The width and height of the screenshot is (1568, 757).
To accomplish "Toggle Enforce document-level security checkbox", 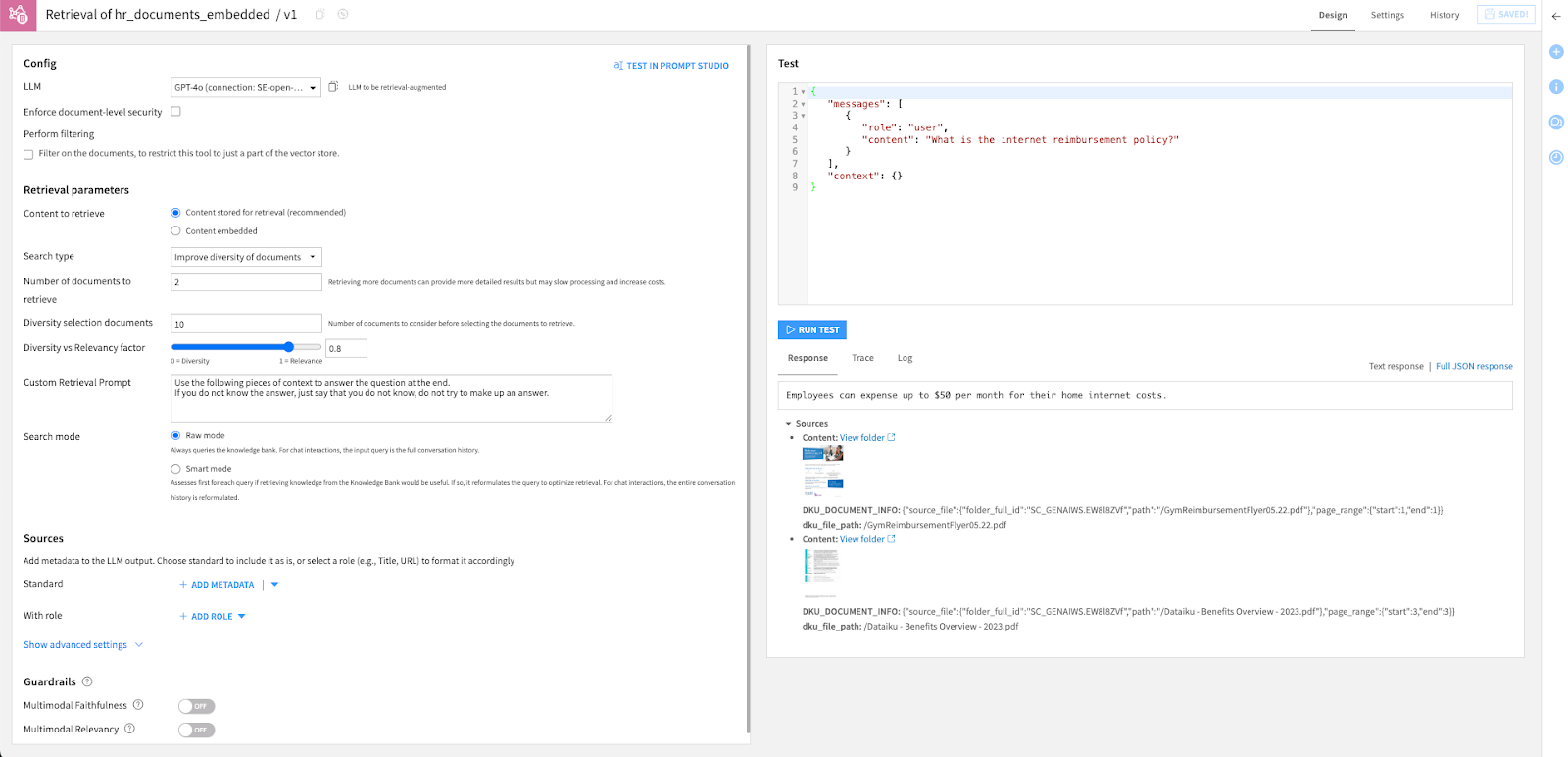I will pos(176,112).
